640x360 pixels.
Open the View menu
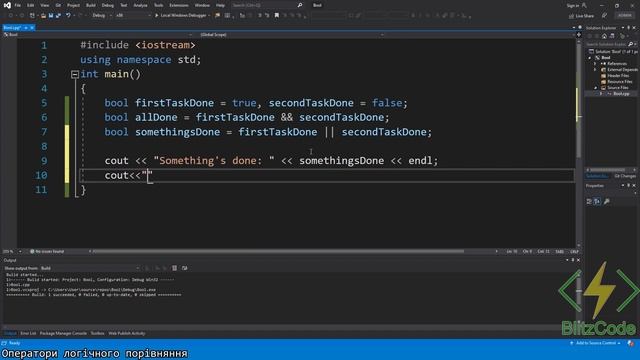point(44,5)
